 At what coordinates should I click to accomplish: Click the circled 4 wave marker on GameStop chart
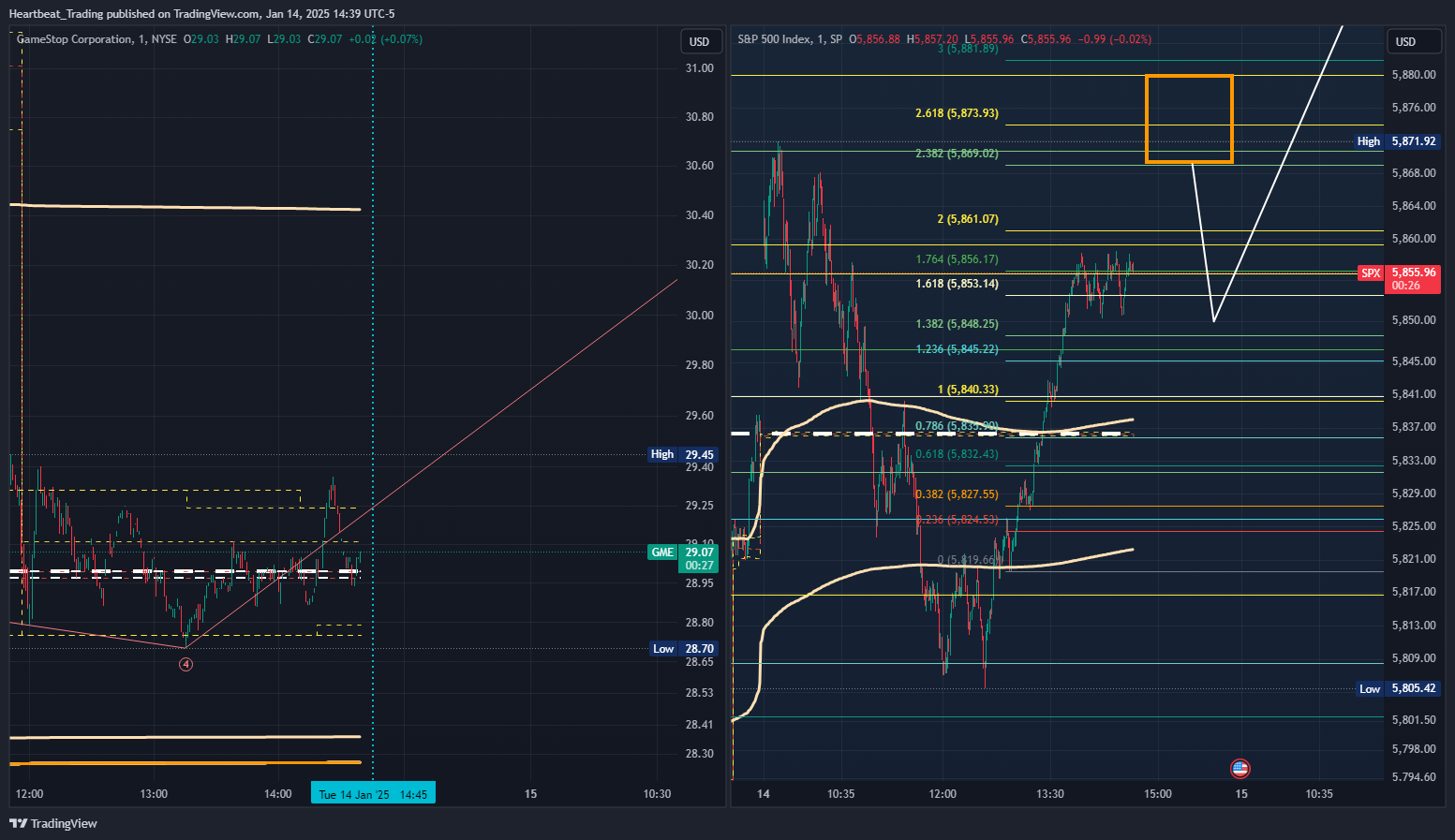tap(186, 665)
